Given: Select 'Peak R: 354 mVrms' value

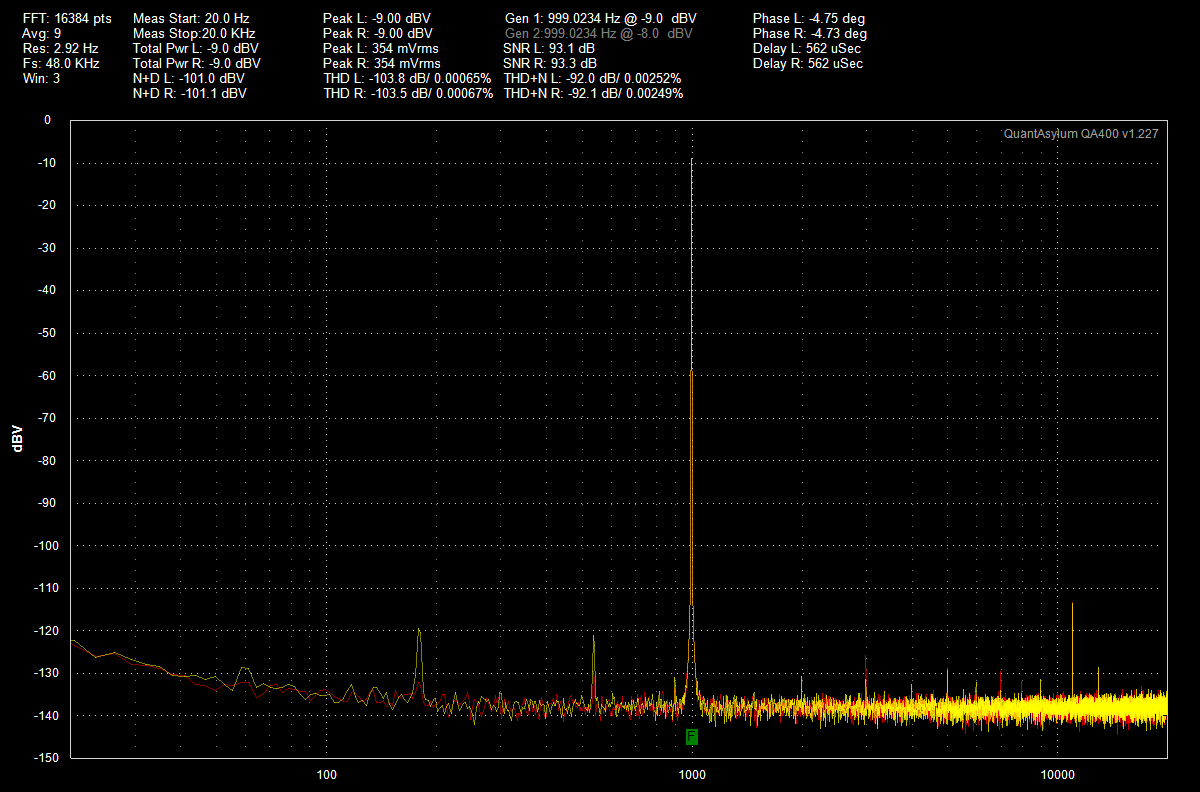Looking at the screenshot, I should (382, 63).
